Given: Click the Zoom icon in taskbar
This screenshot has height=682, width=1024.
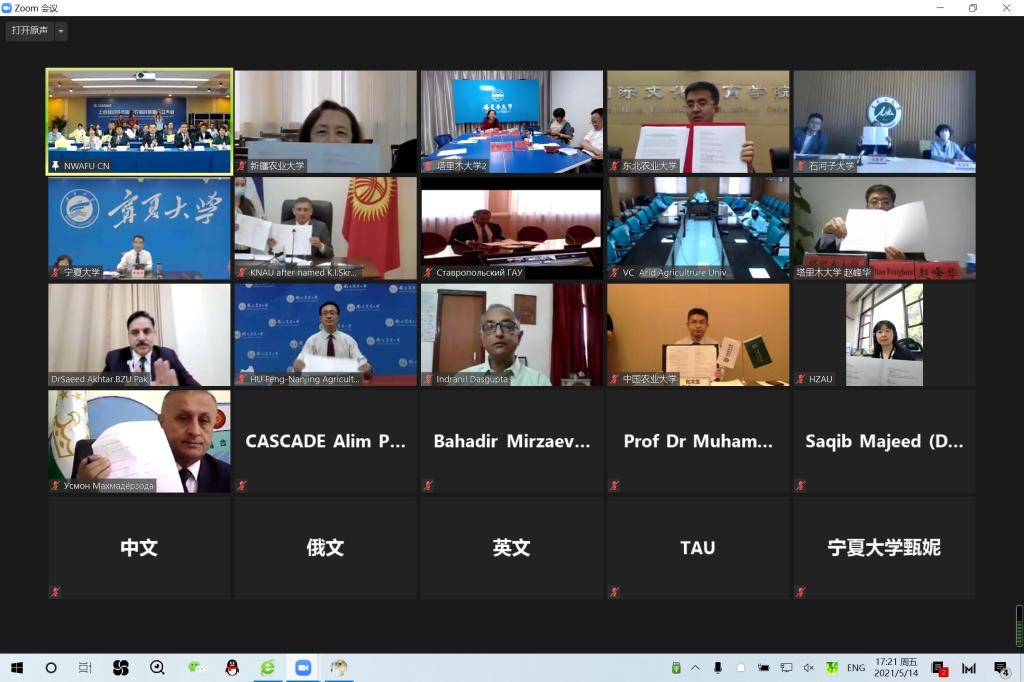Looking at the screenshot, I should [x=303, y=667].
